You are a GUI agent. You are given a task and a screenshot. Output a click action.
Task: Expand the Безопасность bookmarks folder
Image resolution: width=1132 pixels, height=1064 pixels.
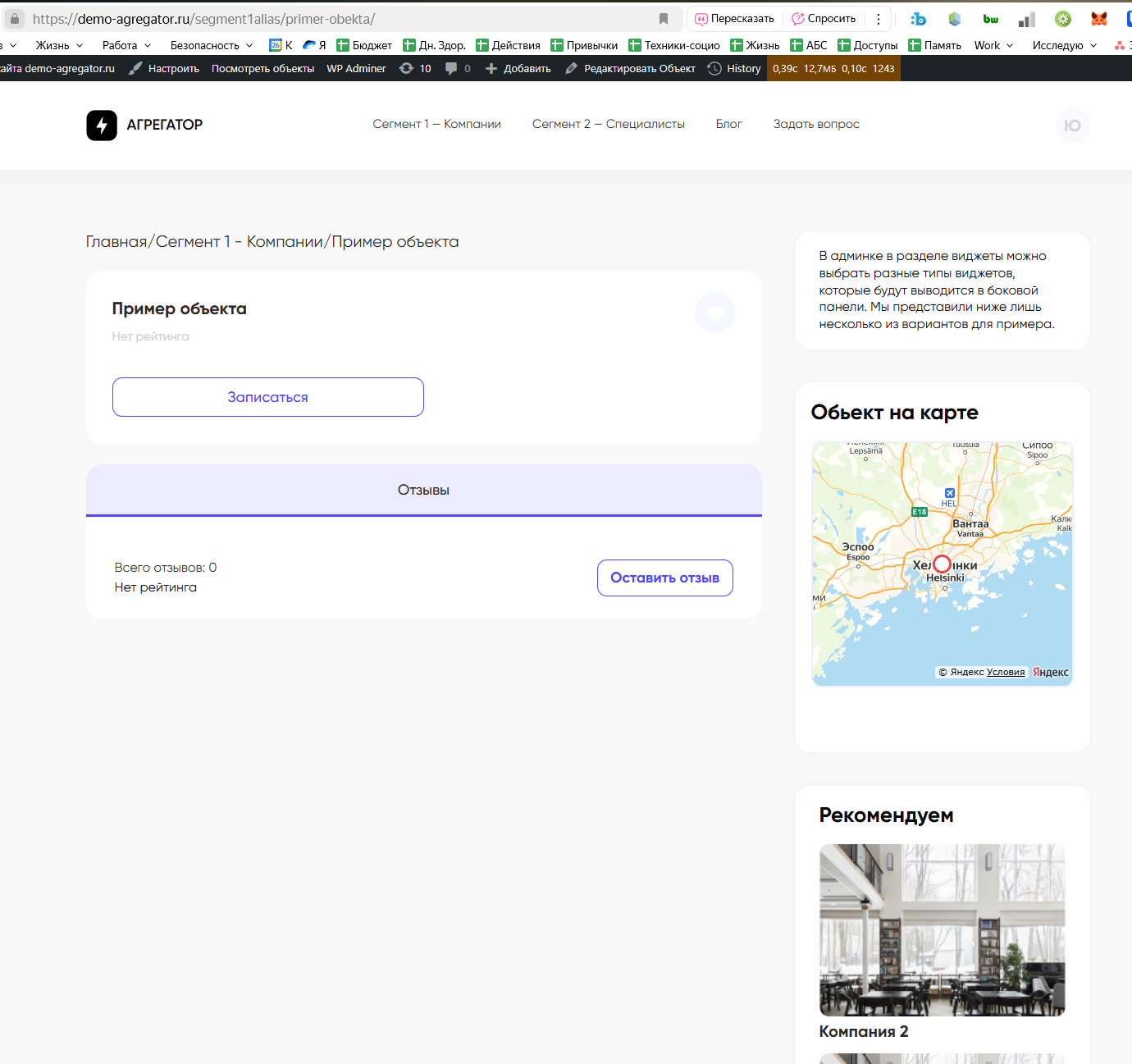(212, 45)
